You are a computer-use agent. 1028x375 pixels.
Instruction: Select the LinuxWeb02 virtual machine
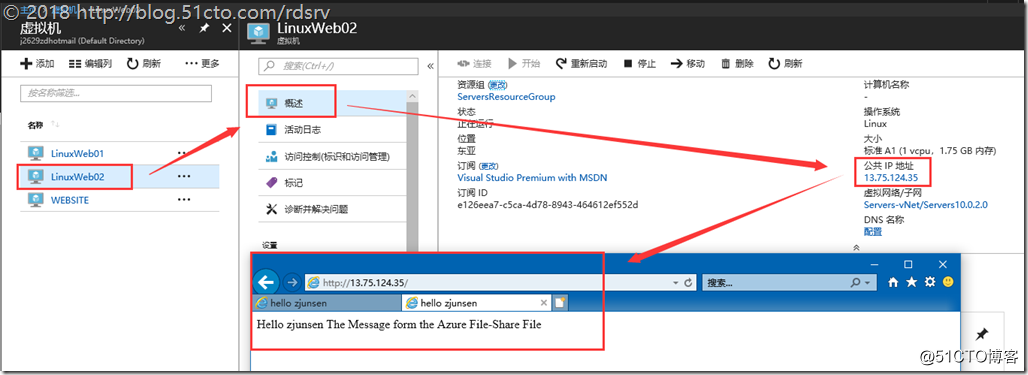[x=77, y=176]
